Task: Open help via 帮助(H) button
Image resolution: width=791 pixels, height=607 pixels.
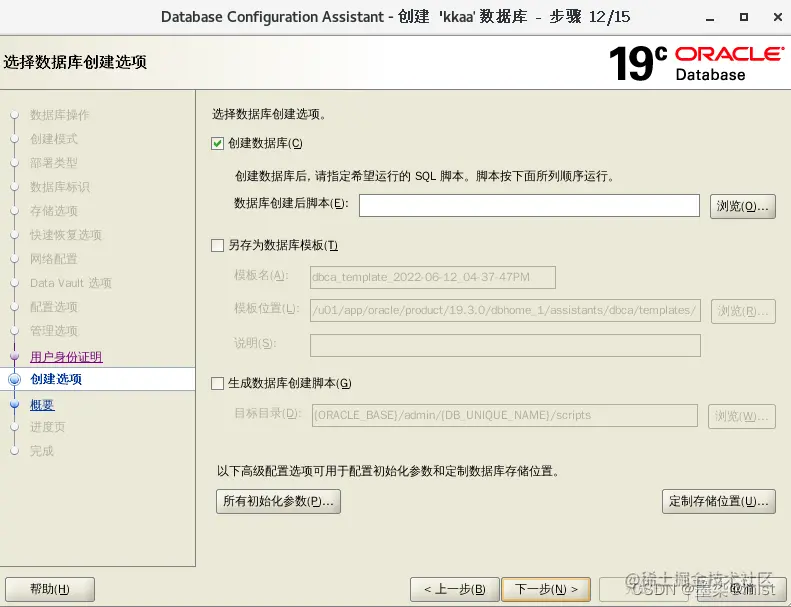Action: 50,589
